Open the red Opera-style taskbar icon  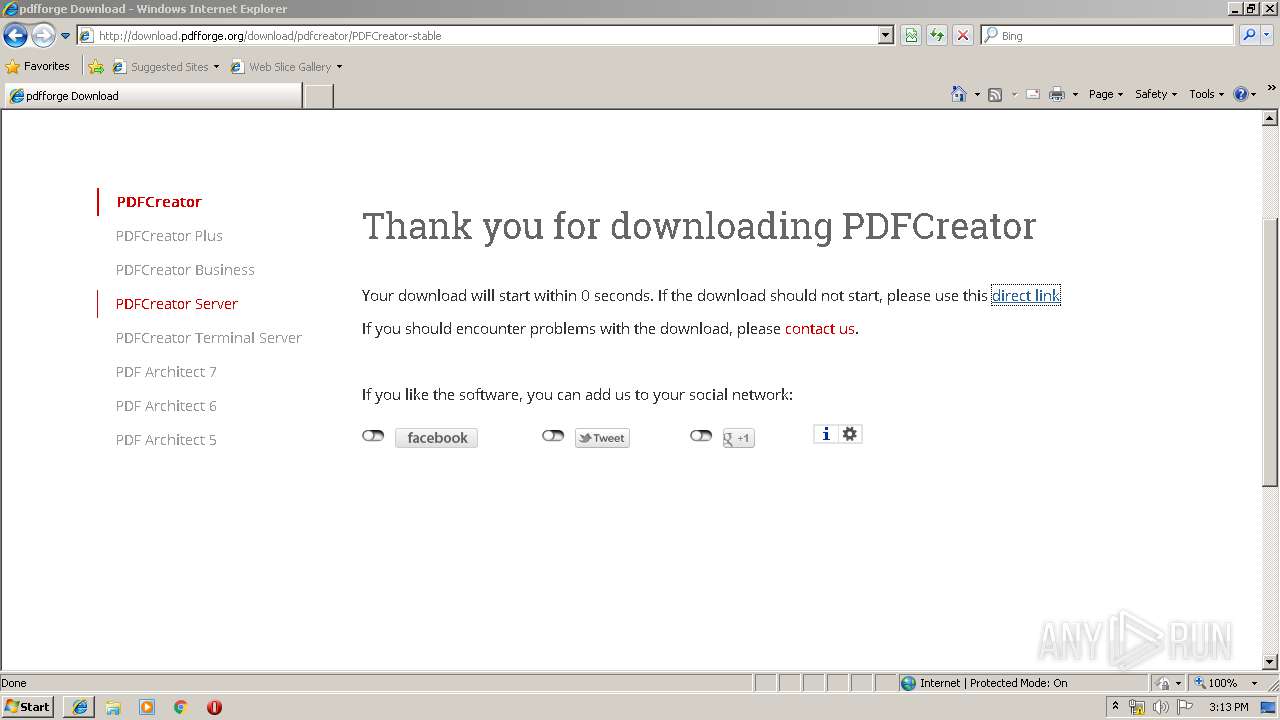(214, 707)
